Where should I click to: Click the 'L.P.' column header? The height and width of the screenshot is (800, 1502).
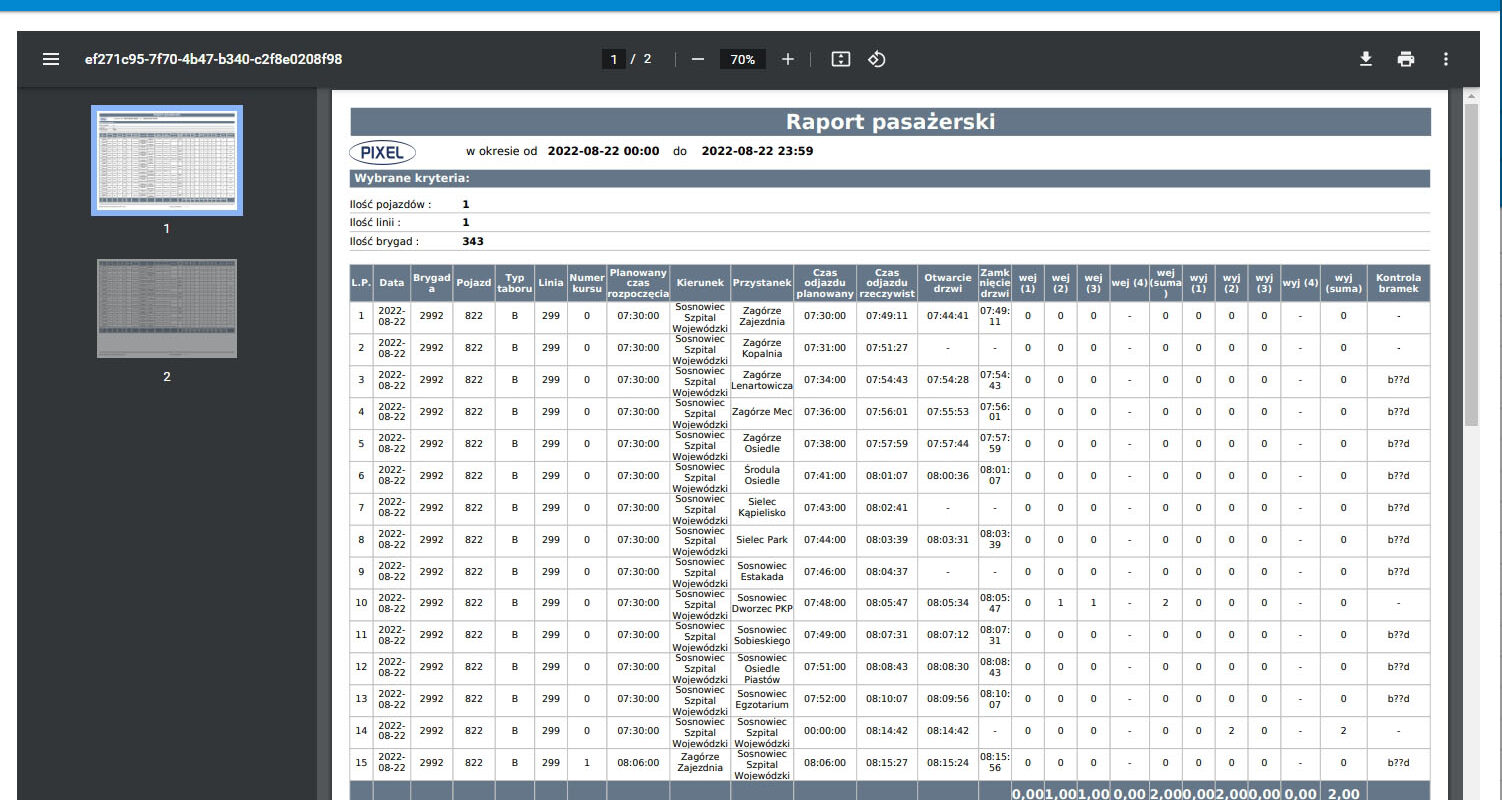pos(362,283)
